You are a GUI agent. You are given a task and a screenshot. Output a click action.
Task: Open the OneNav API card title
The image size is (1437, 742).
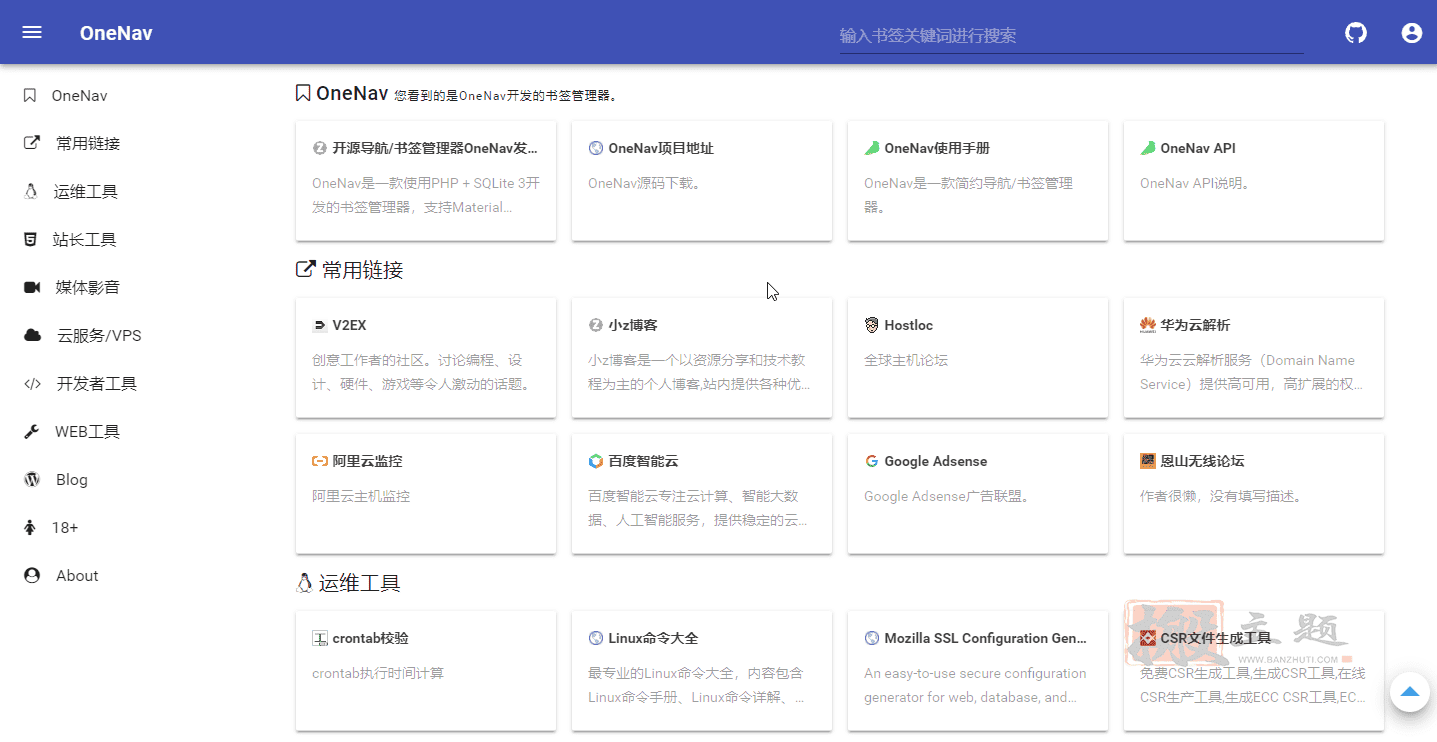(1198, 148)
